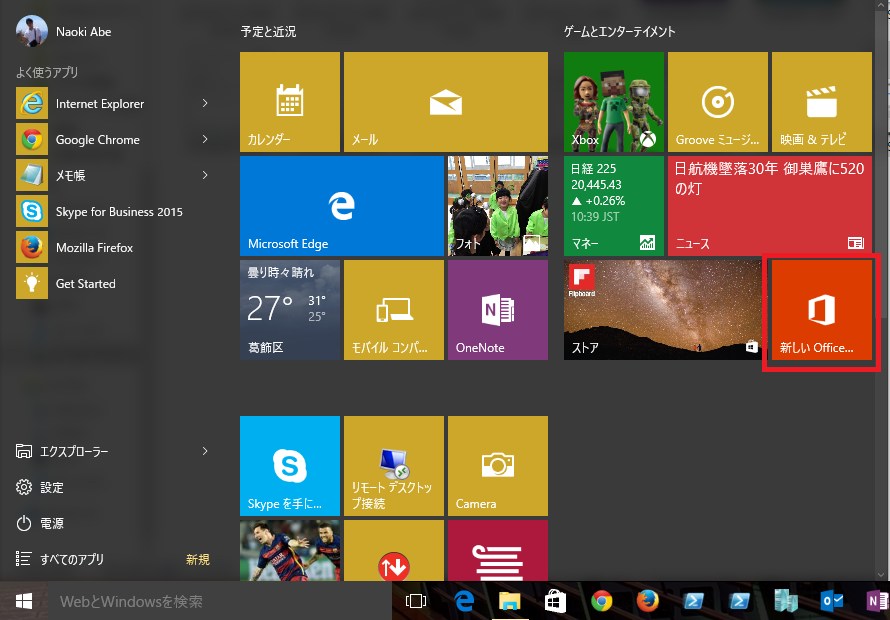The width and height of the screenshot is (890, 620).
Task: Open the Groove ミュージック tile
Action: [x=717, y=102]
